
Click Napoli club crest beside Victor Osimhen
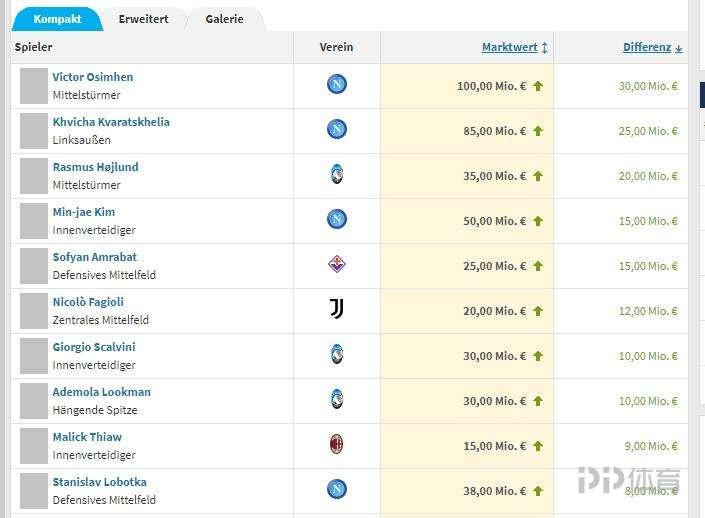[x=336, y=85]
